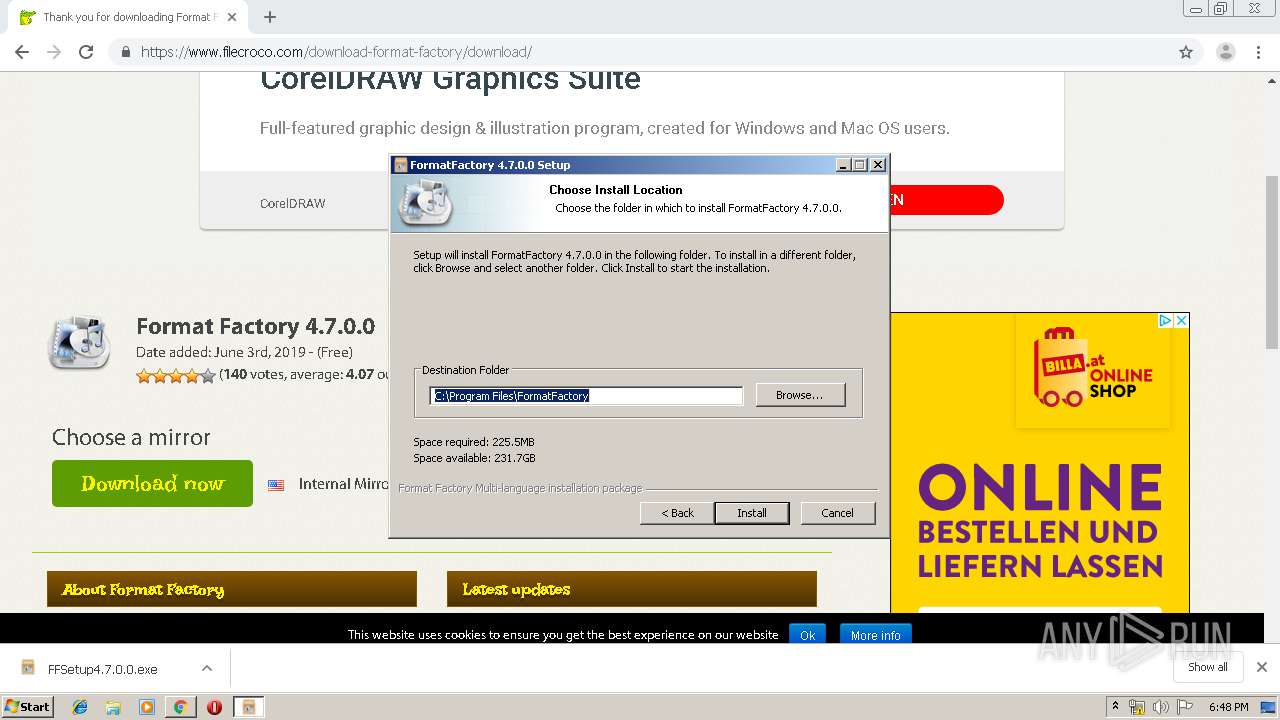Click the Latest updates header

[x=632, y=589]
